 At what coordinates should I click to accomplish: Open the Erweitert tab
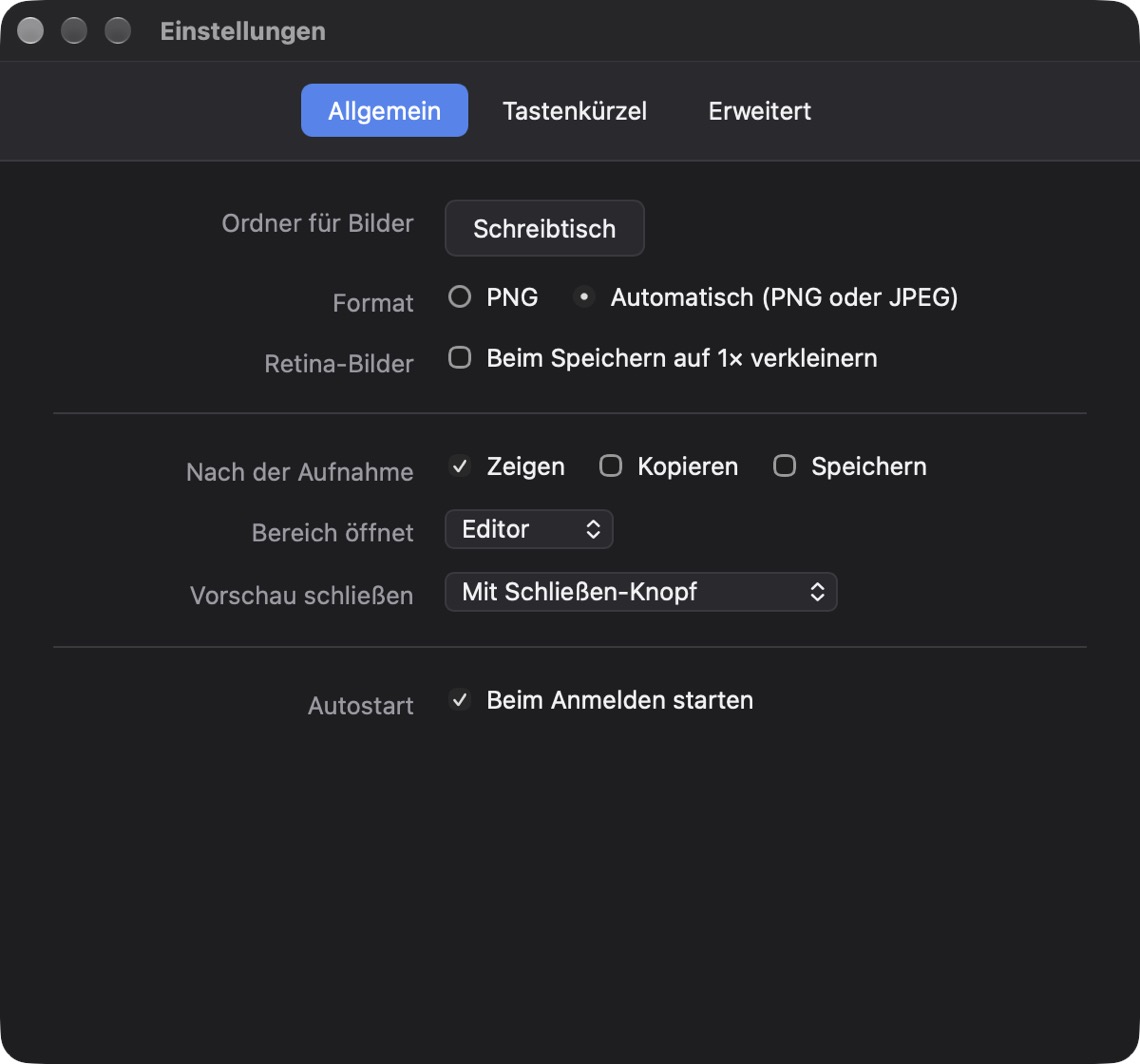(x=759, y=111)
